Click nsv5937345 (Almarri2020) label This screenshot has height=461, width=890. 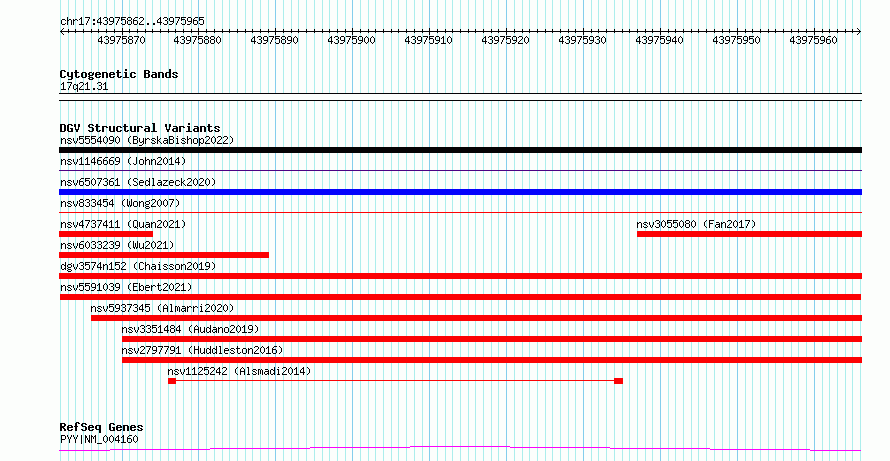[x=162, y=308]
